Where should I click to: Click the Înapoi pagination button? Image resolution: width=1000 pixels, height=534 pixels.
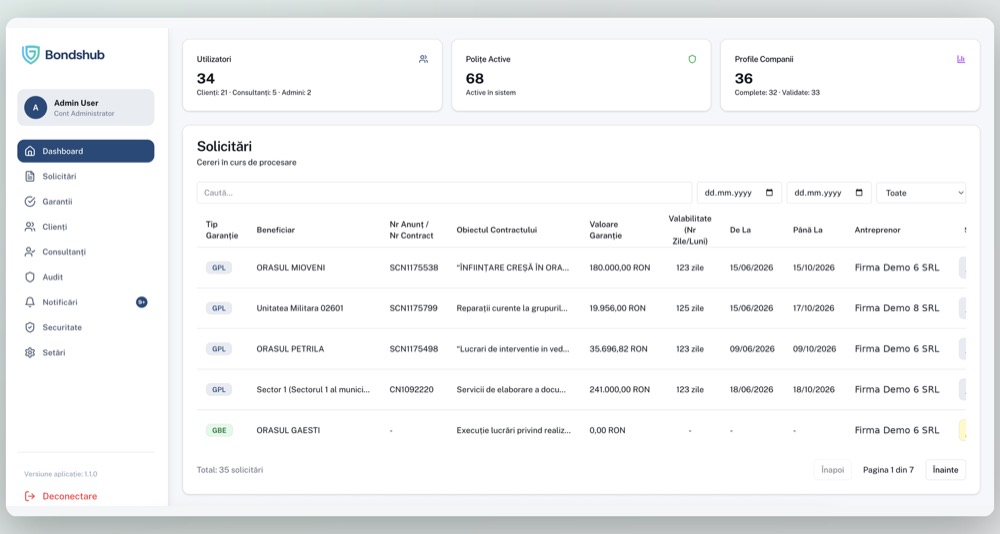(x=832, y=470)
